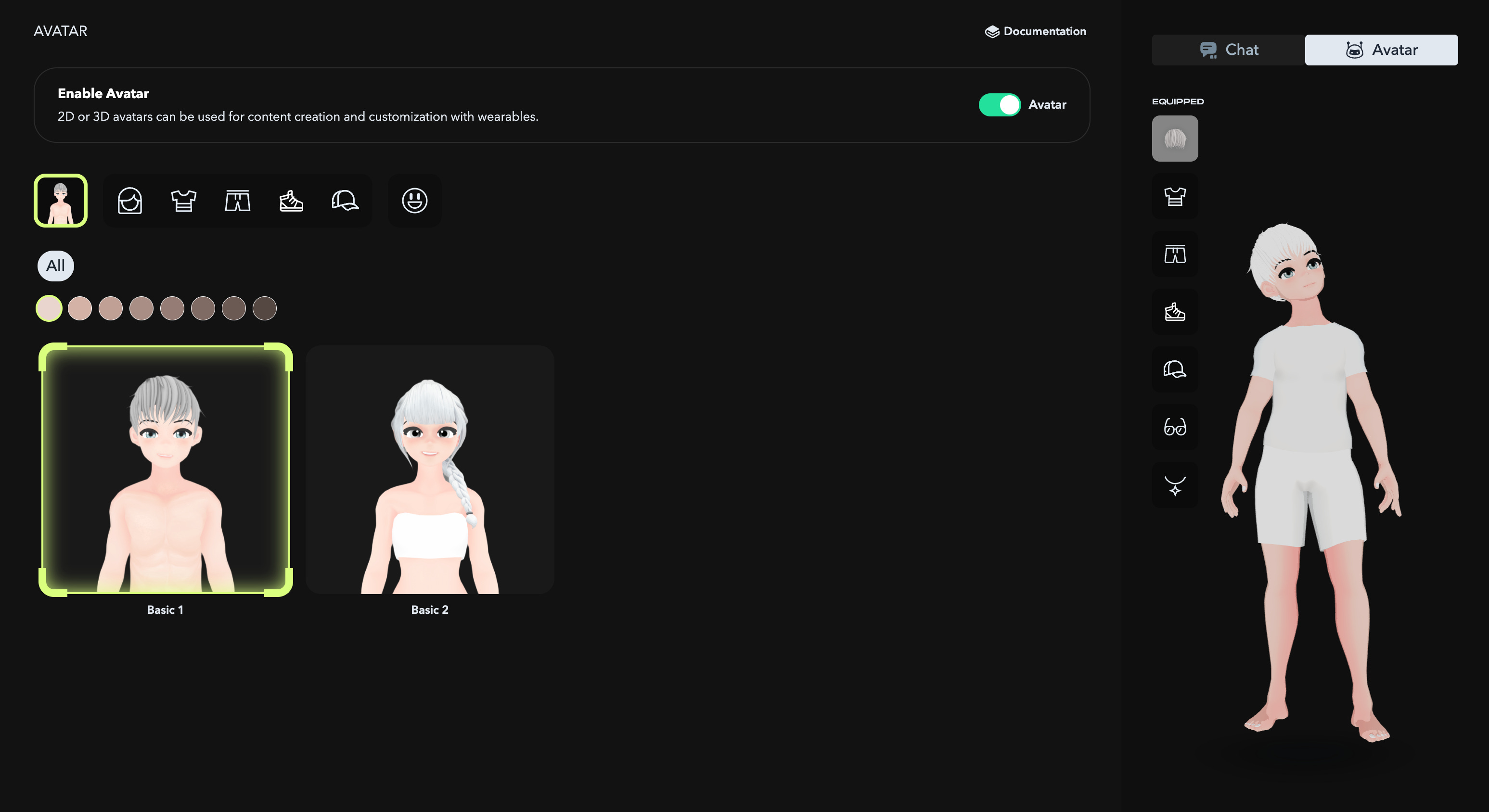The width and height of the screenshot is (1489, 812).
Task: Open the Documentation link
Action: pos(1035,31)
